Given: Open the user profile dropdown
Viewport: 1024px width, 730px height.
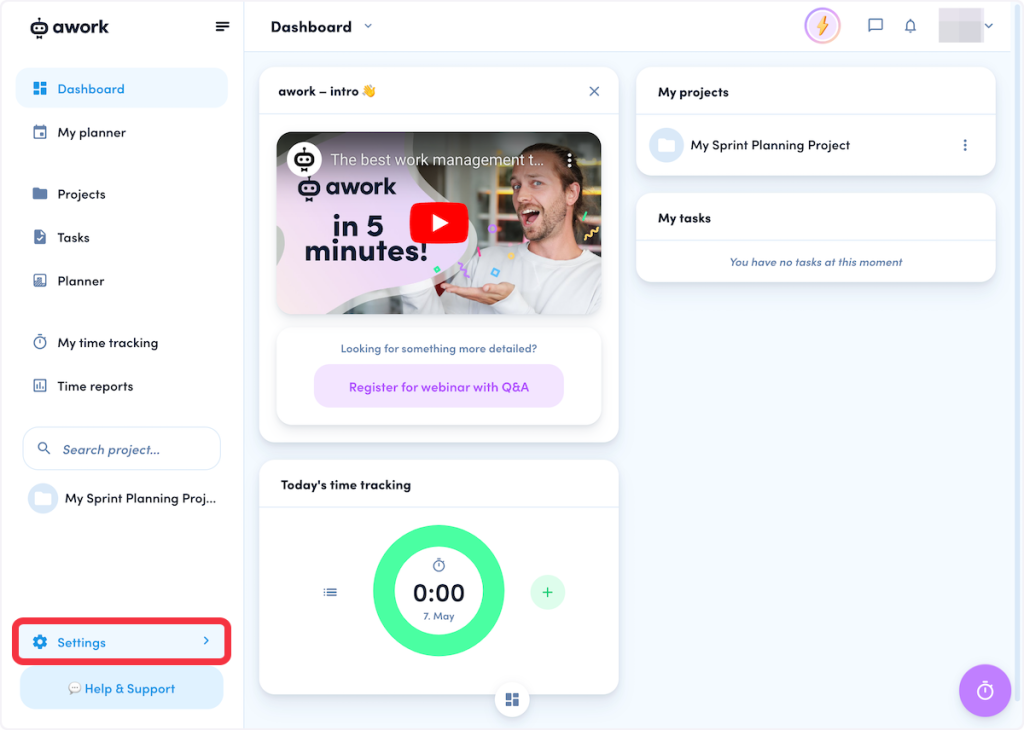Looking at the screenshot, I should (966, 26).
